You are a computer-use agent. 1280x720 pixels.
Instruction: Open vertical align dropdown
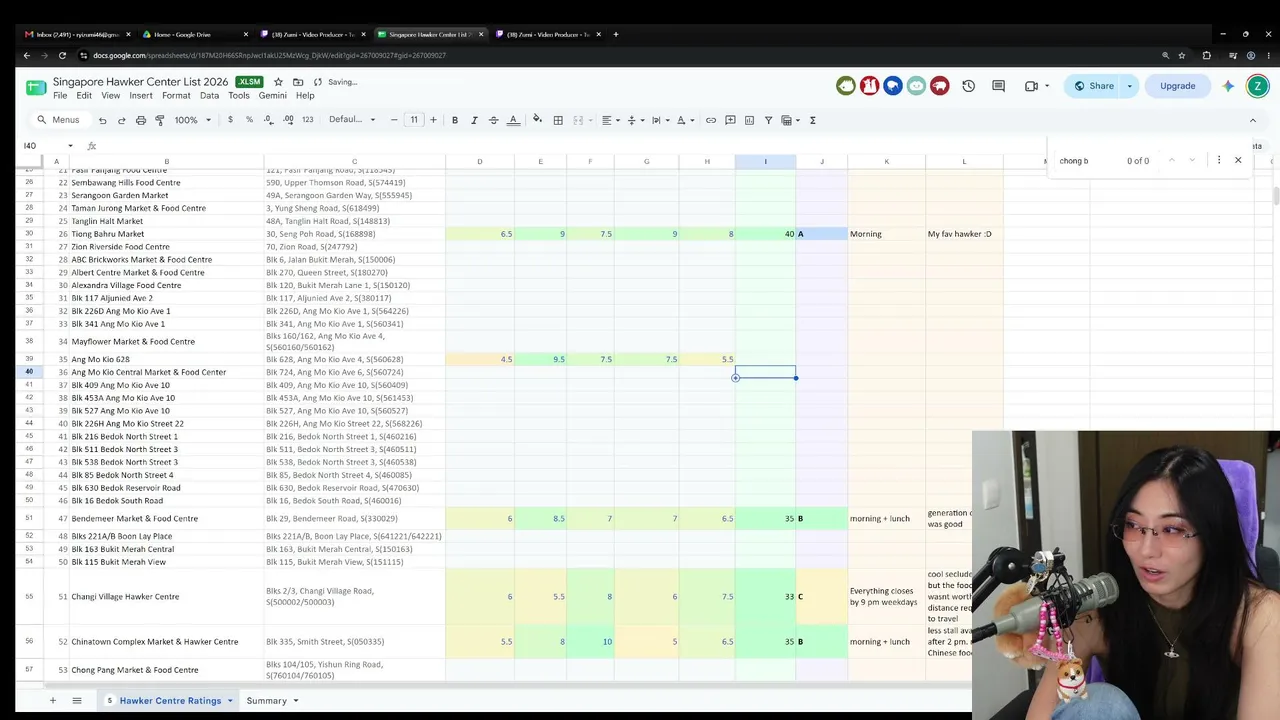click(x=634, y=120)
